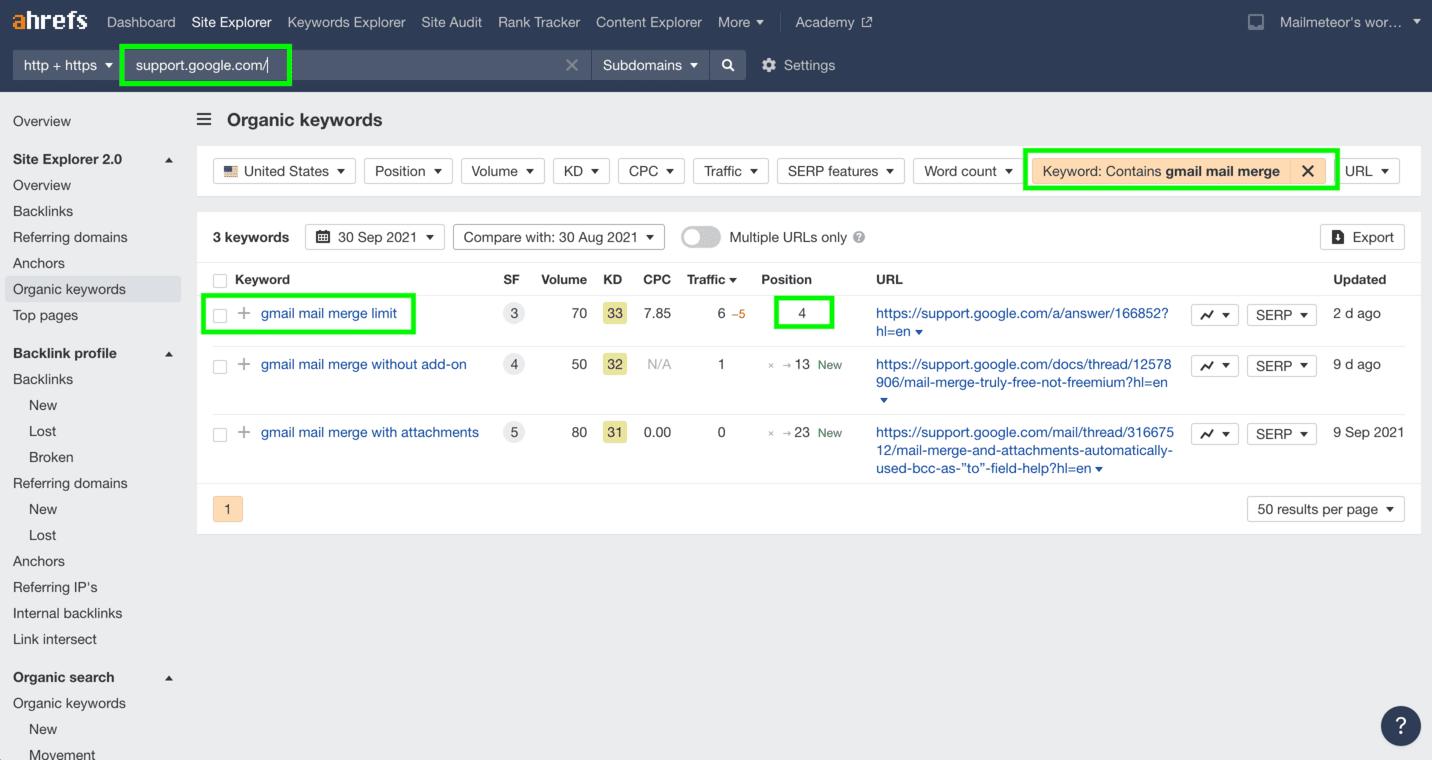Open the KD filter dropdown
Image resolution: width=1432 pixels, height=760 pixels.
(581, 171)
